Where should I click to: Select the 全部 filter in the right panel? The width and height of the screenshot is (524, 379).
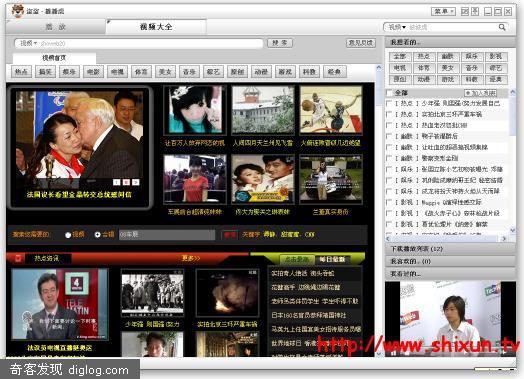[x=400, y=56]
